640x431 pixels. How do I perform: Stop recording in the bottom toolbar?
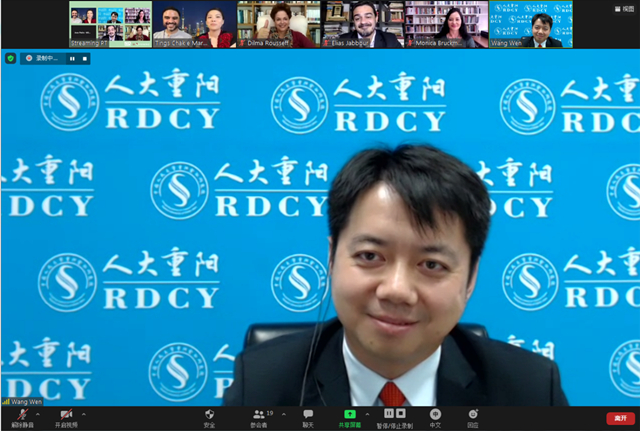(401, 413)
